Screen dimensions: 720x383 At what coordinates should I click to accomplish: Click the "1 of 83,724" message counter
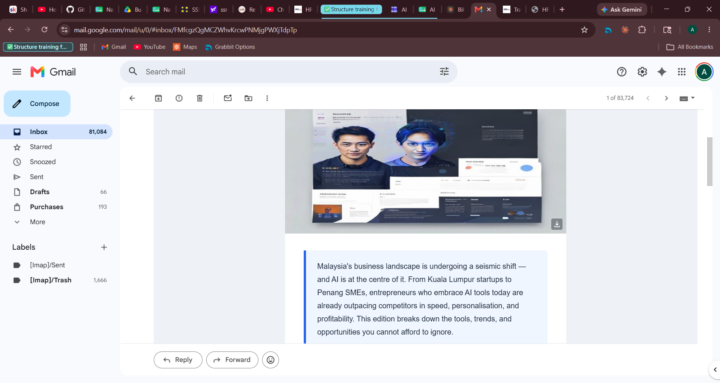(619, 98)
